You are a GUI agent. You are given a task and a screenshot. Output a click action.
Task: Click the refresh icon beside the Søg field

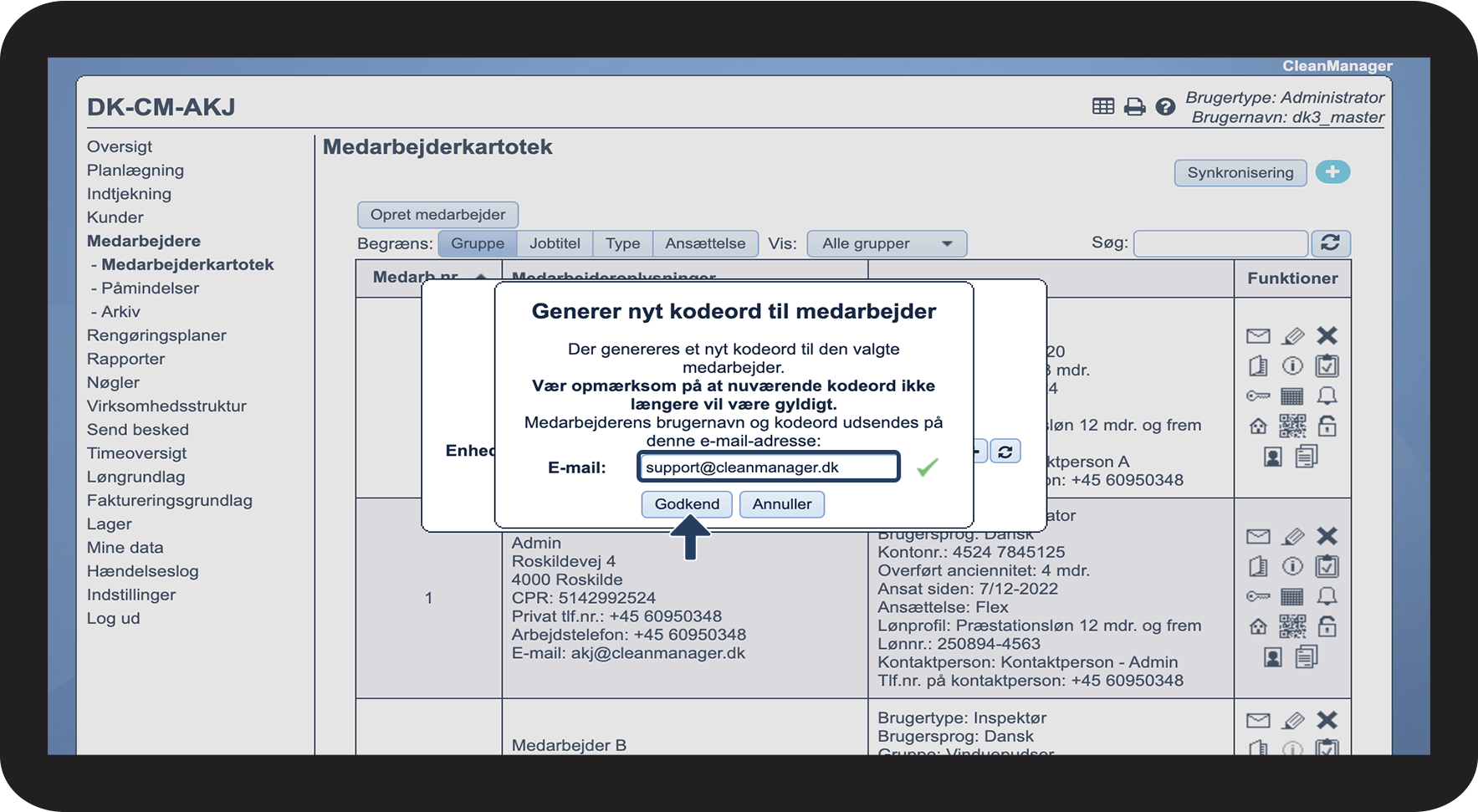coord(1330,243)
